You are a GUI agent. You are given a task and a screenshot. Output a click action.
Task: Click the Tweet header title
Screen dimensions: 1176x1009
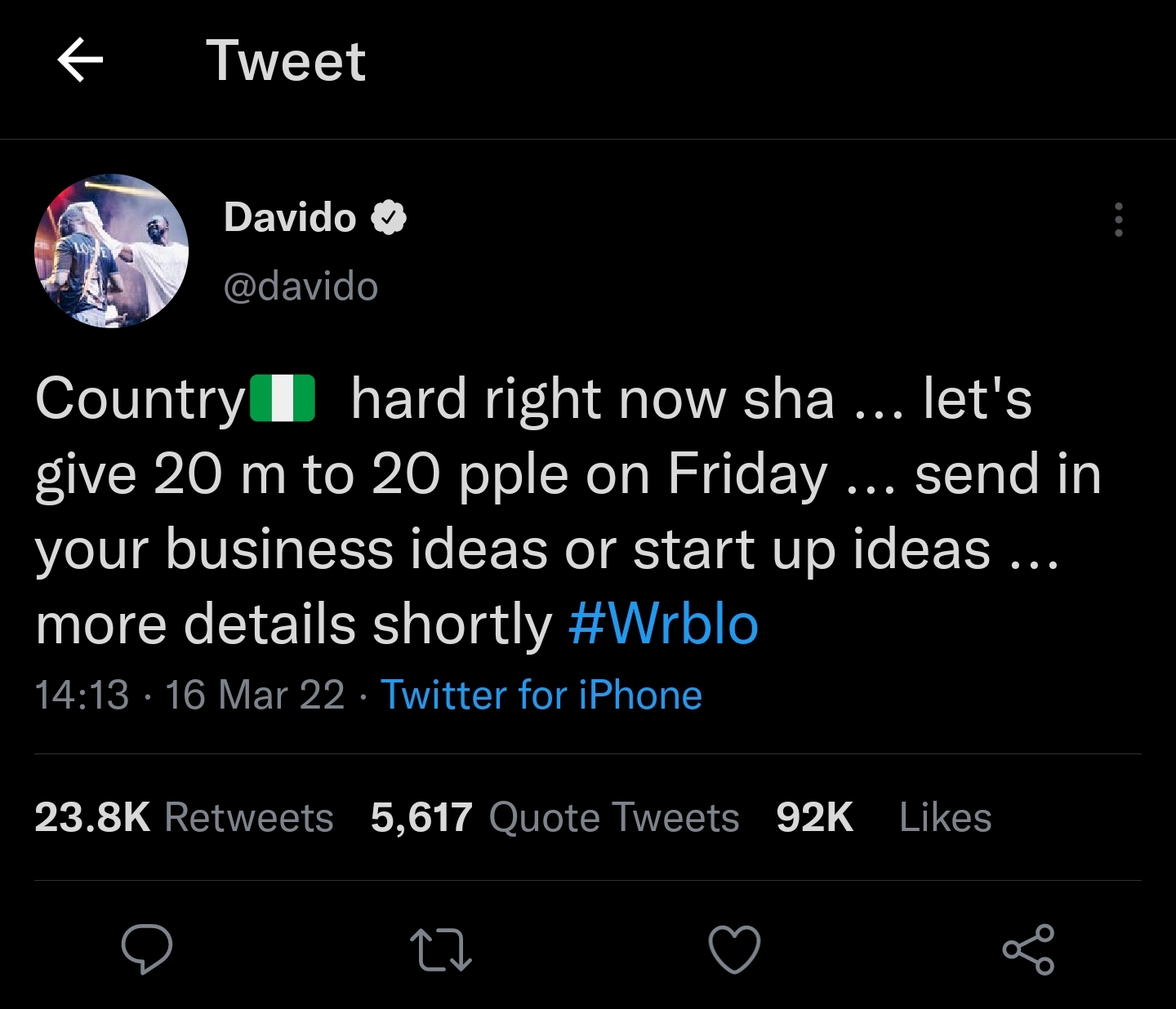tap(286, 60)
